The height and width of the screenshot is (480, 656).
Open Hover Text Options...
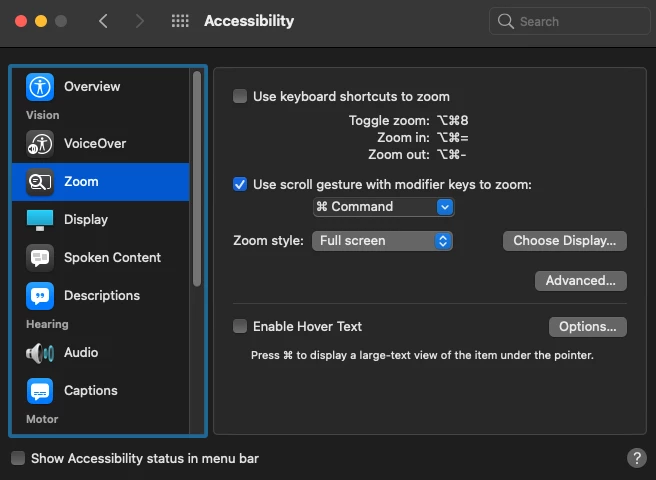588,327
